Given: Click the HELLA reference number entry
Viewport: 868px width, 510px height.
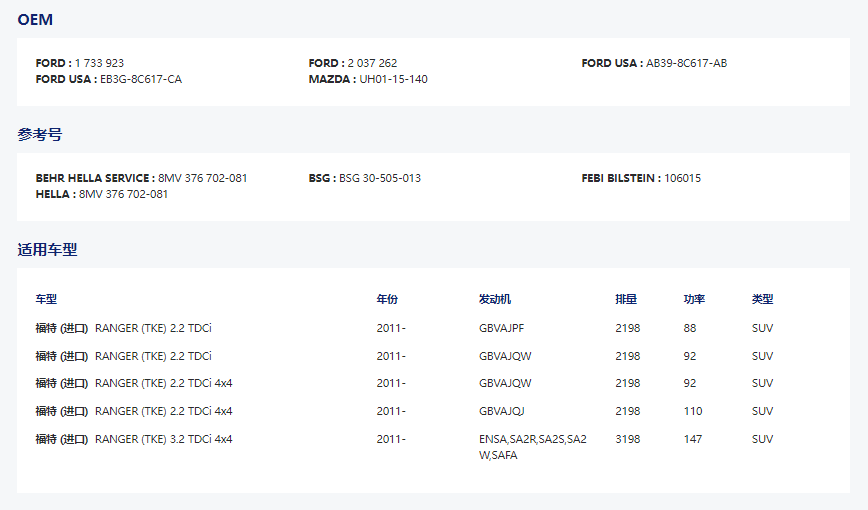Looking at the screenshot, I should (123, 194).
